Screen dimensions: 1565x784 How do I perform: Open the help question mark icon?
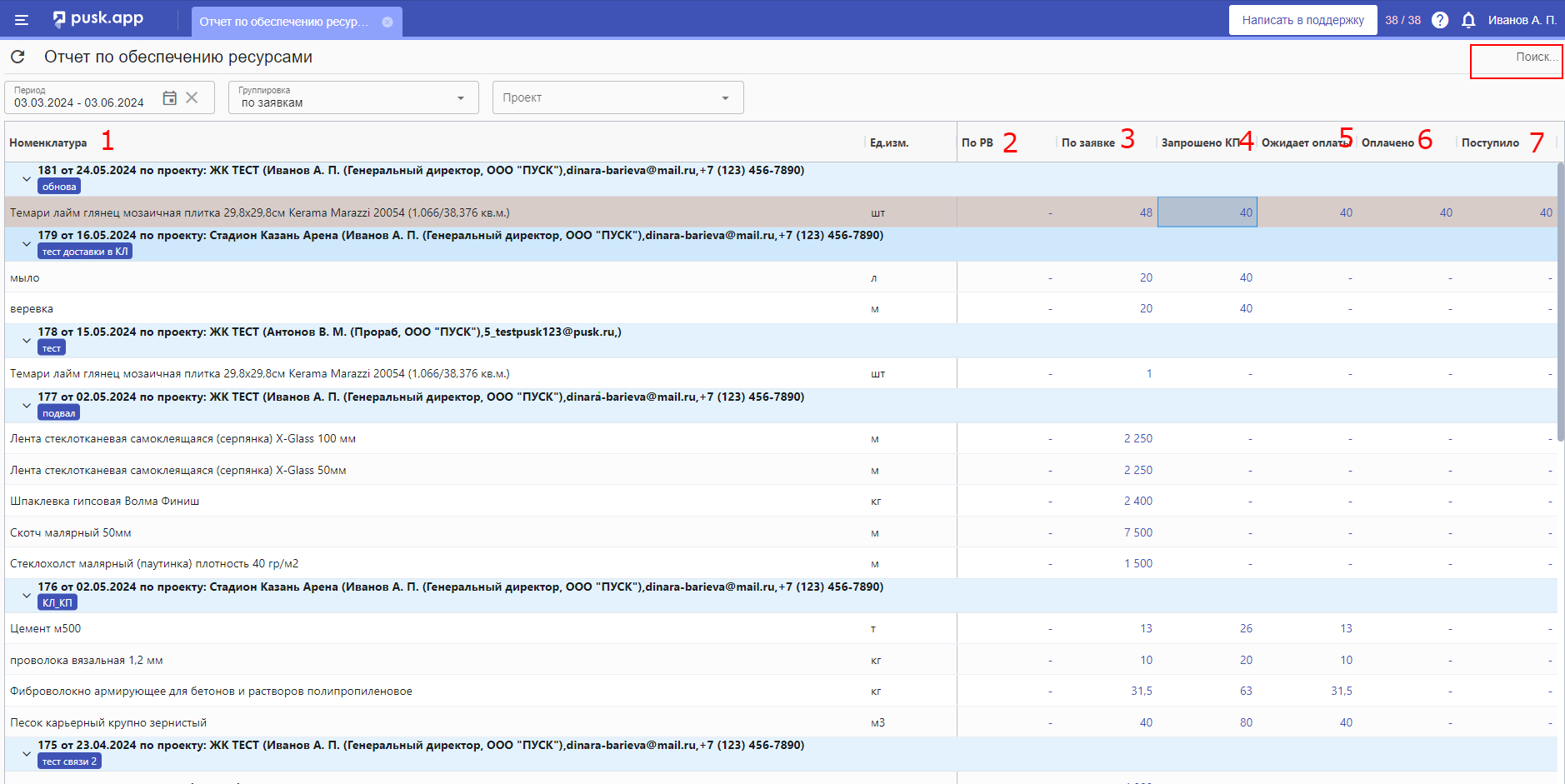click(1440, 20)
